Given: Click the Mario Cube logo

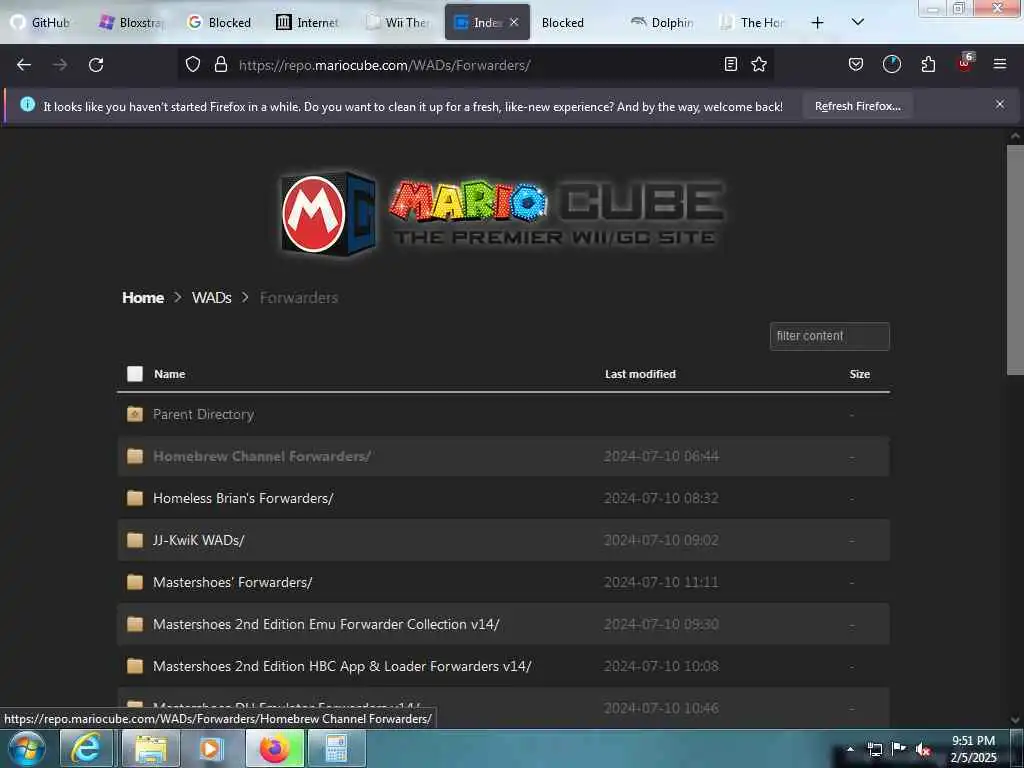Looking at the screenshot, I should point(502,213).
